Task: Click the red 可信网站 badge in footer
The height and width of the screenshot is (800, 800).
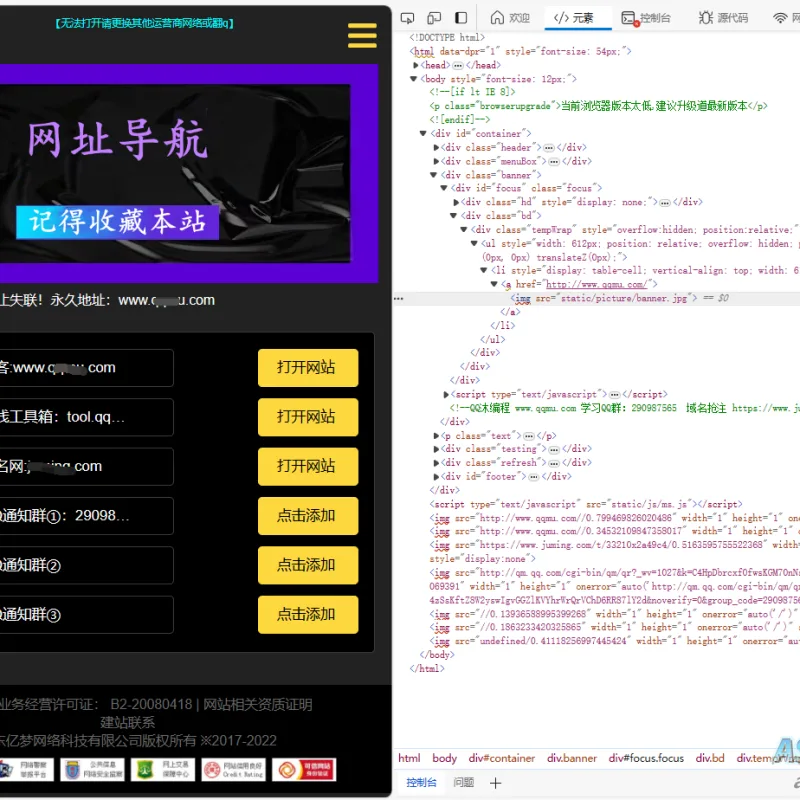Action: pyautogui.click(x=304, y=770)
